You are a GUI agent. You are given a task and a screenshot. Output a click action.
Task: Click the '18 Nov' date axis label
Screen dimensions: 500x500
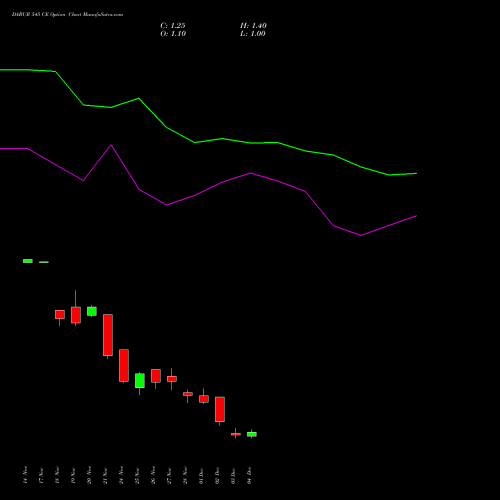tap(57, 475)
